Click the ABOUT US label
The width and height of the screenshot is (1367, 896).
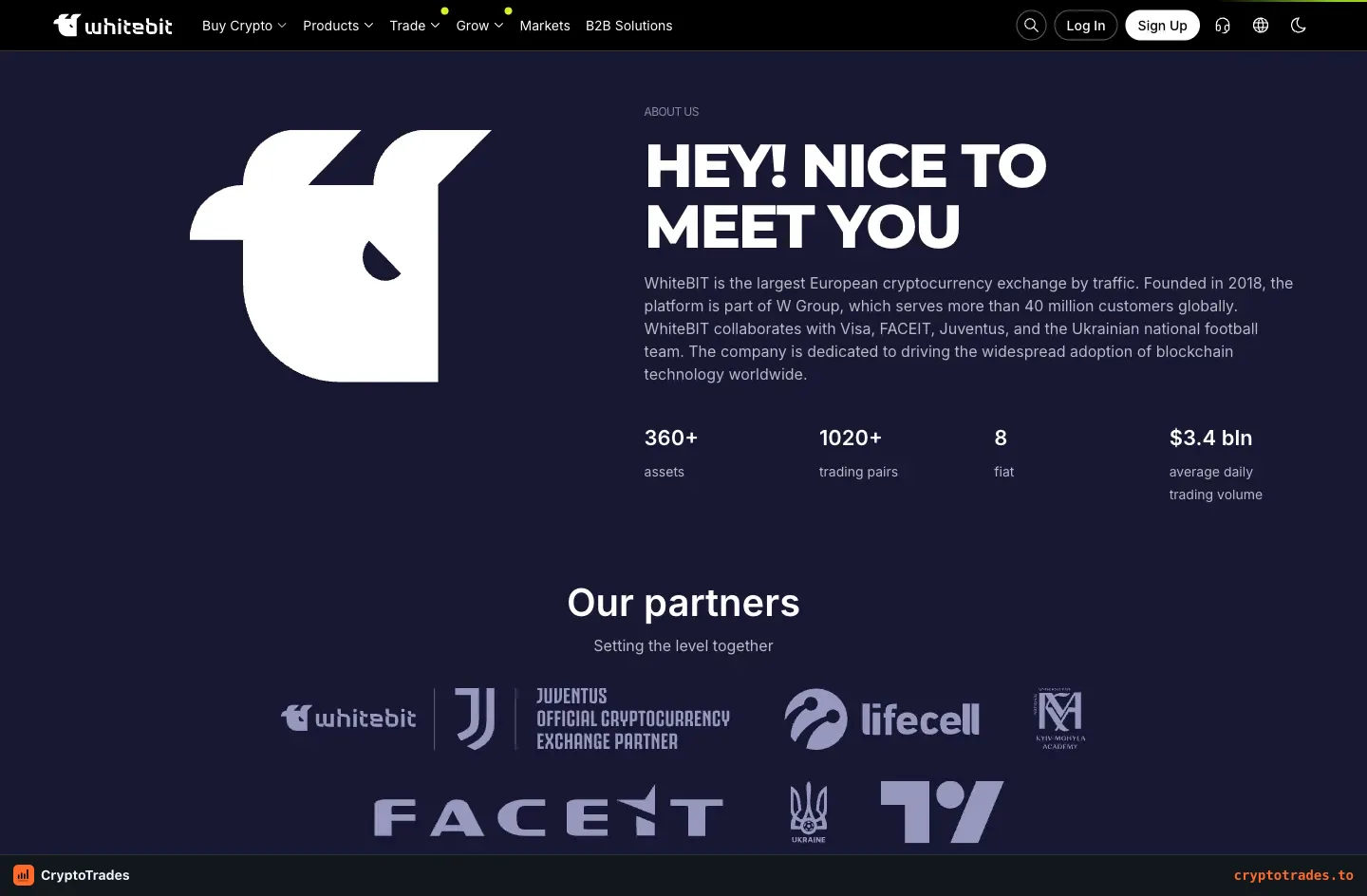point(671,112)
